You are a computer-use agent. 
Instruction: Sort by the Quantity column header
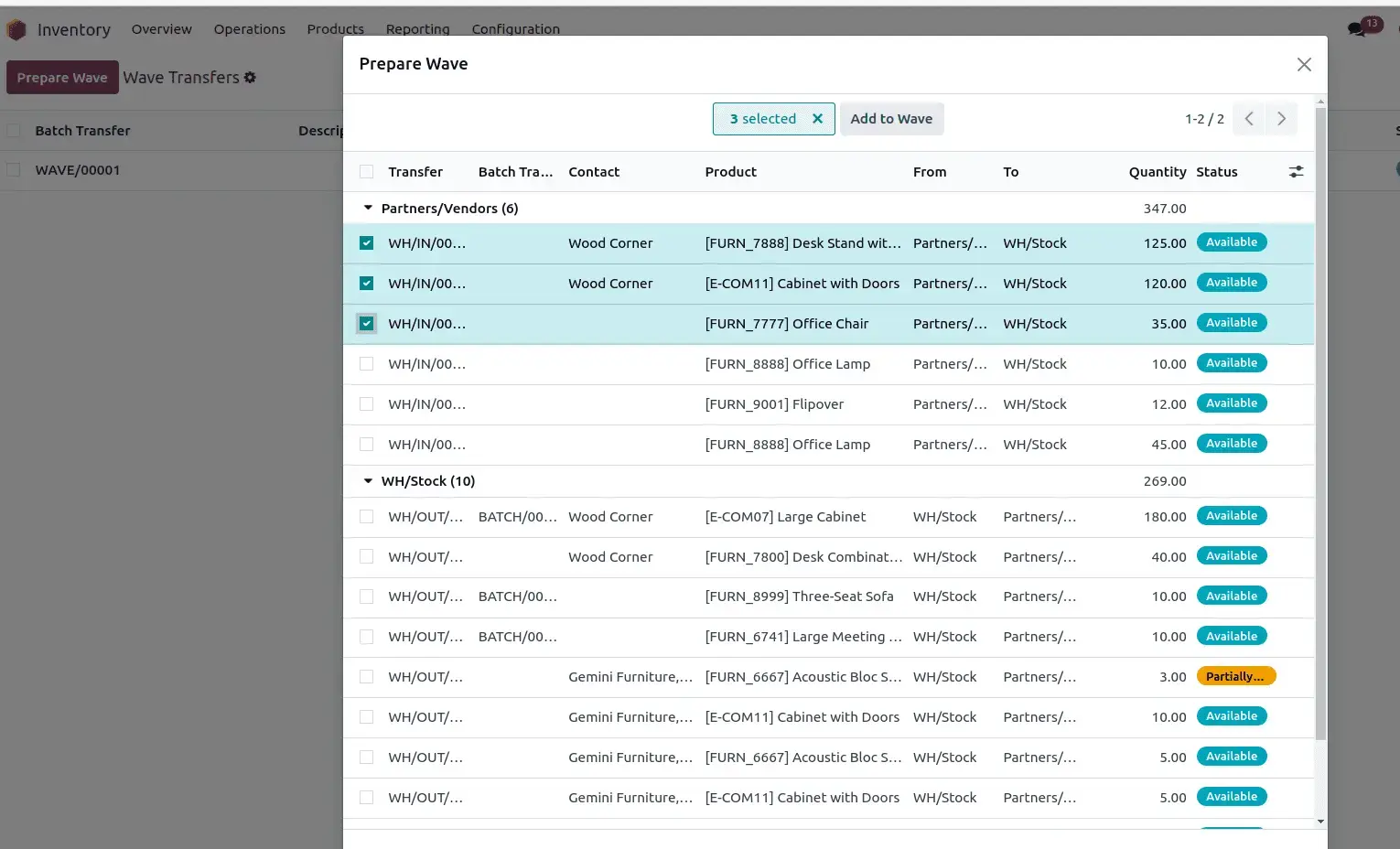(1157, 172)
